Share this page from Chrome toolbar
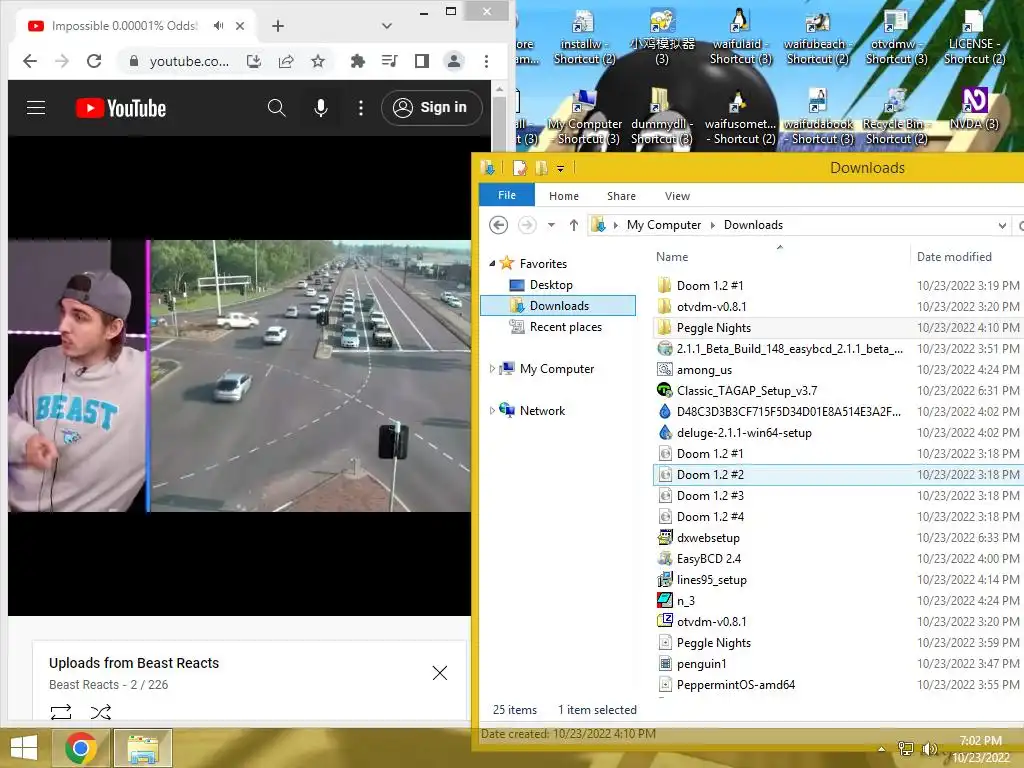Screen dimensions: 1024x768 coord(286,61)
